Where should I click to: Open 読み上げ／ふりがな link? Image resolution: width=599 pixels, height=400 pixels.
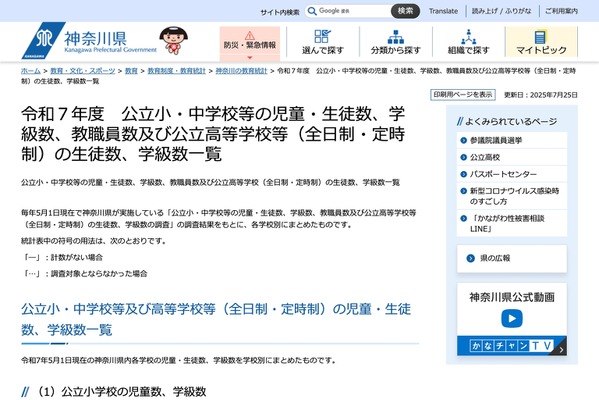tap(501, 11)
